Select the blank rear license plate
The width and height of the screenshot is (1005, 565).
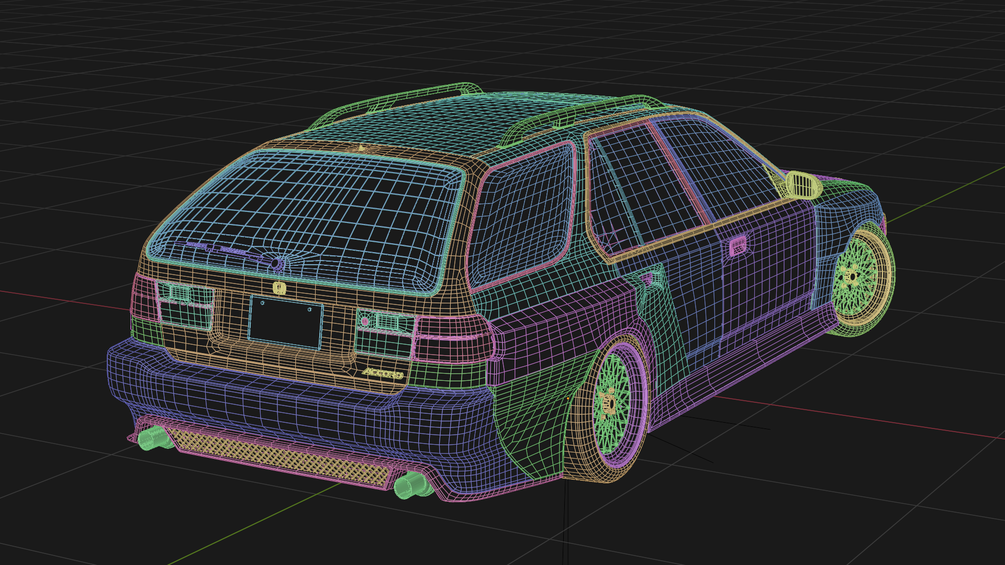point(285,323)
